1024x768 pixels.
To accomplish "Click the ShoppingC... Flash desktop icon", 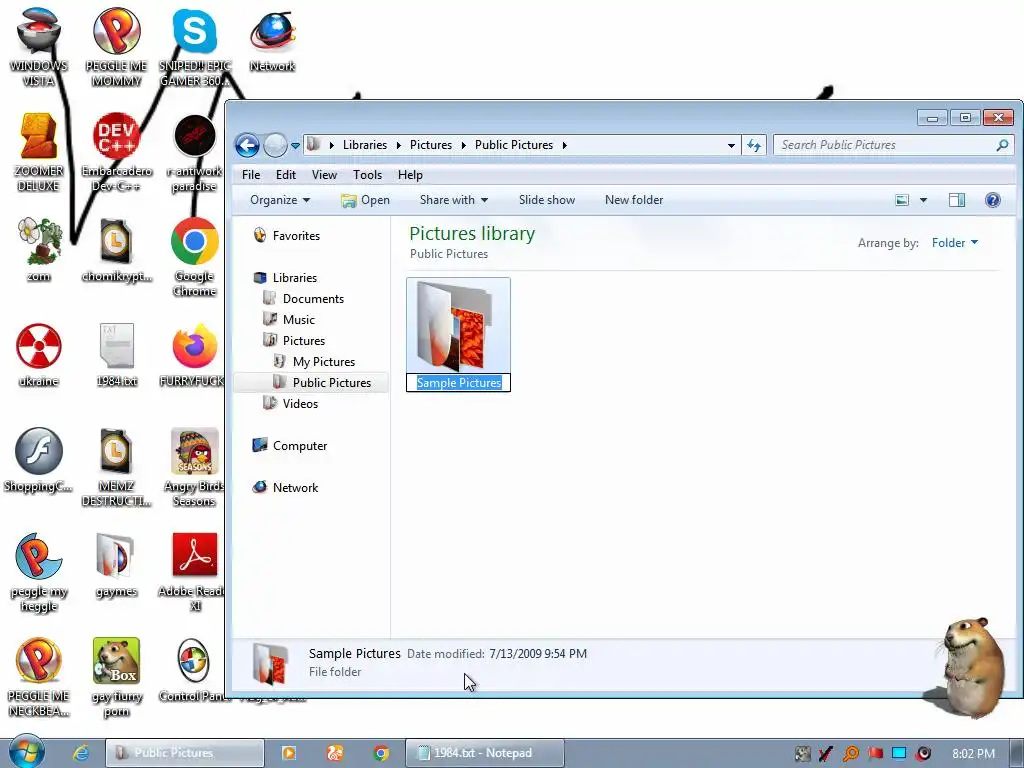I will pos(39,460).
